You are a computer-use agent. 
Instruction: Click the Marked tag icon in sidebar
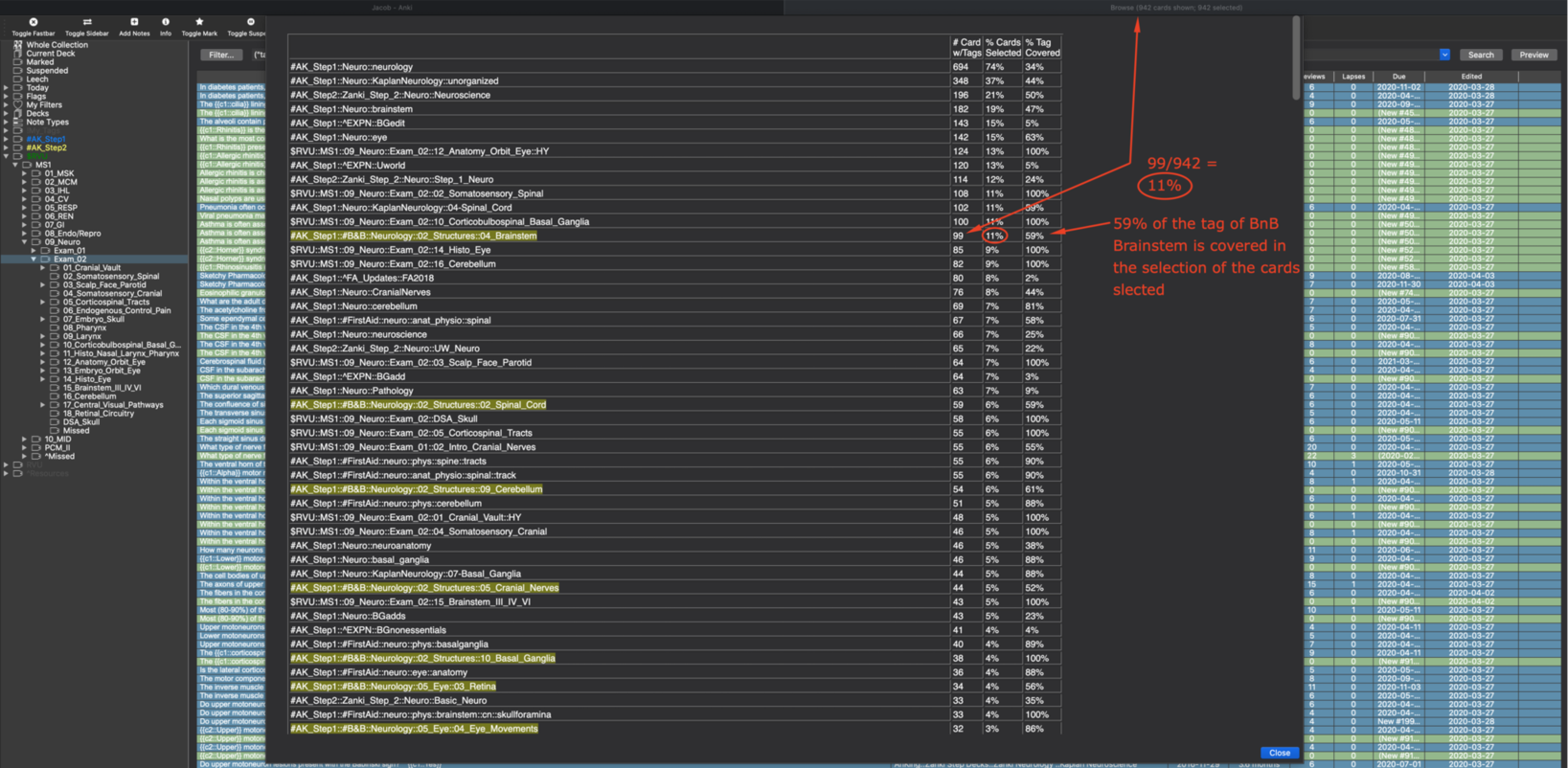[17, 62]
